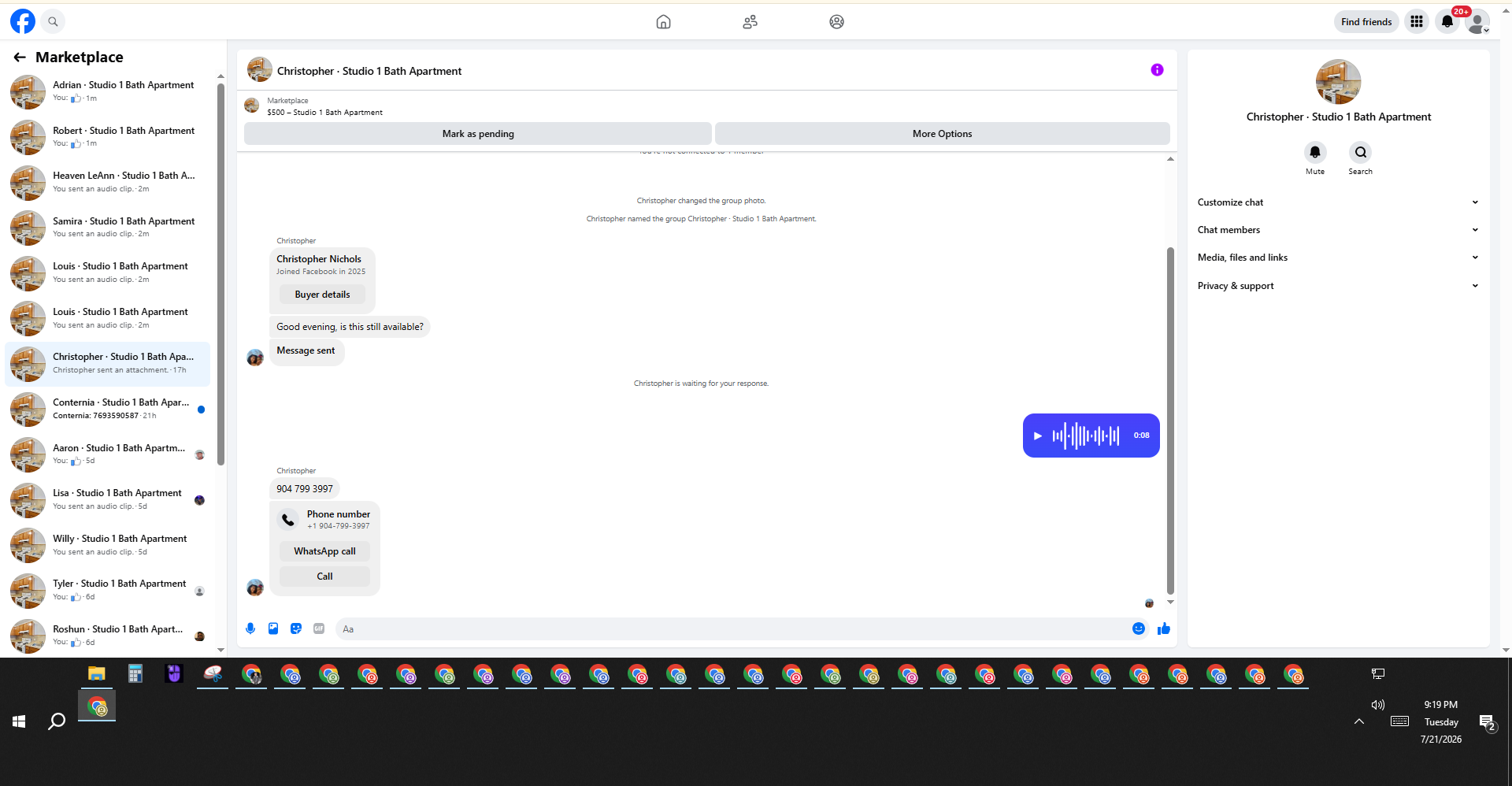
Task: Click the 904 799 3997 message bubble
Action: click(x=305, y=489)
